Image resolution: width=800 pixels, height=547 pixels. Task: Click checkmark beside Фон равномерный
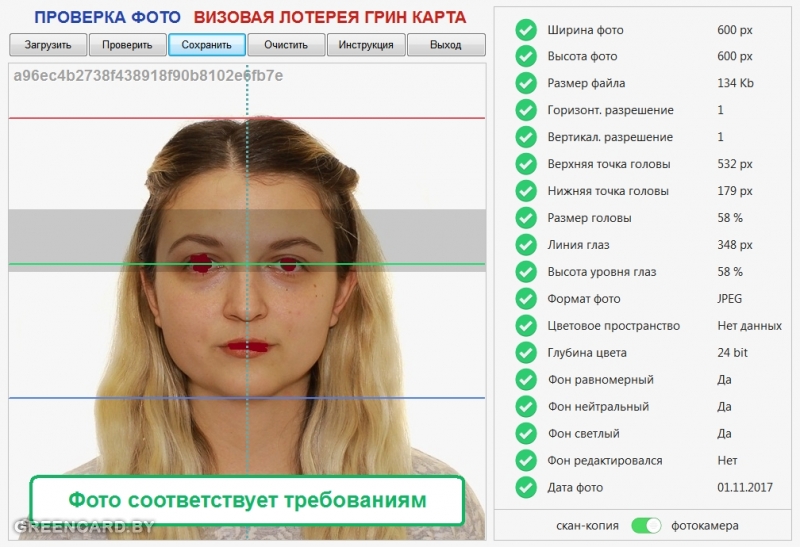pyautogui.click(x=526, y=380)
